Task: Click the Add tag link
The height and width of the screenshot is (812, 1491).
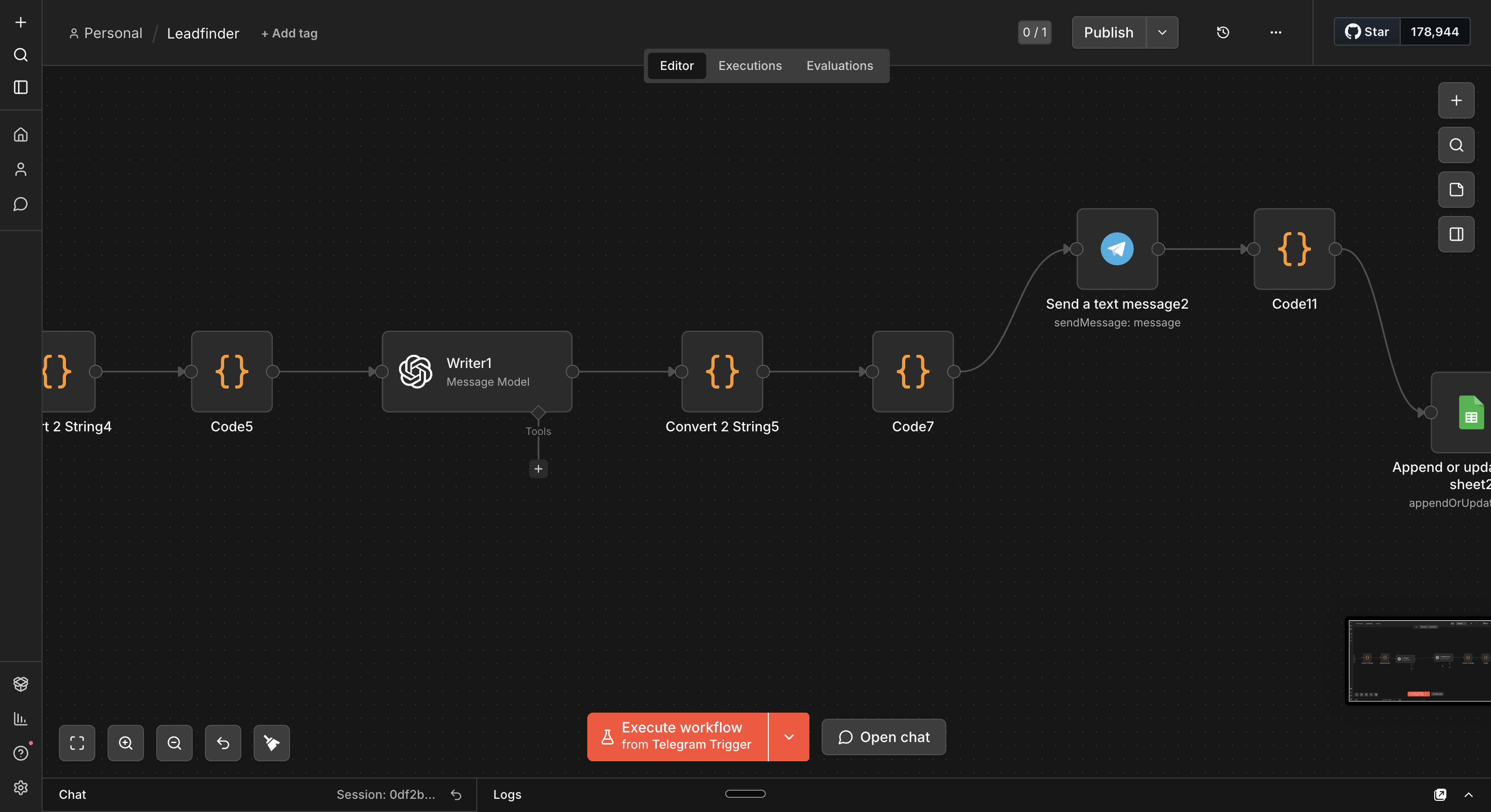Action: [290, 33]
